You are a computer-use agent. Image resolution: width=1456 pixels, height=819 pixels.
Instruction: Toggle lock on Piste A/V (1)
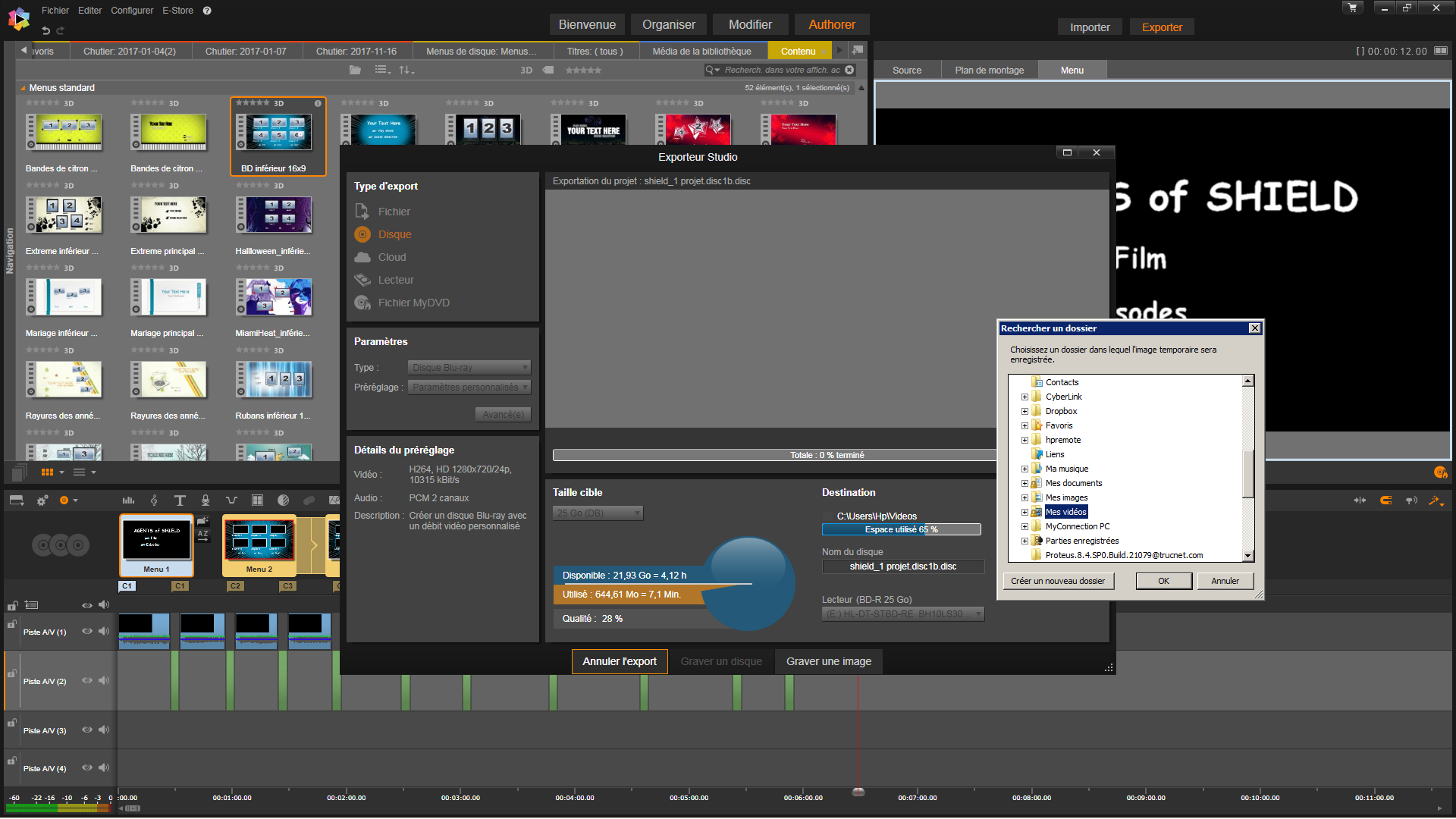[x=12, y=624]
